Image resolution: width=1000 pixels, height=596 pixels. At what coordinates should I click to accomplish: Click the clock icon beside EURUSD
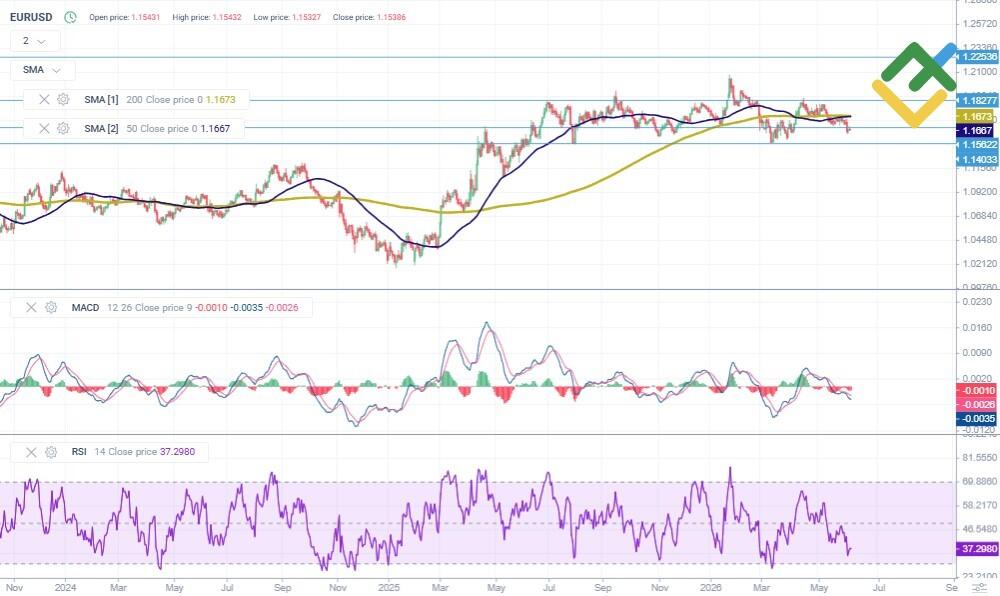[x=70, y=17]
